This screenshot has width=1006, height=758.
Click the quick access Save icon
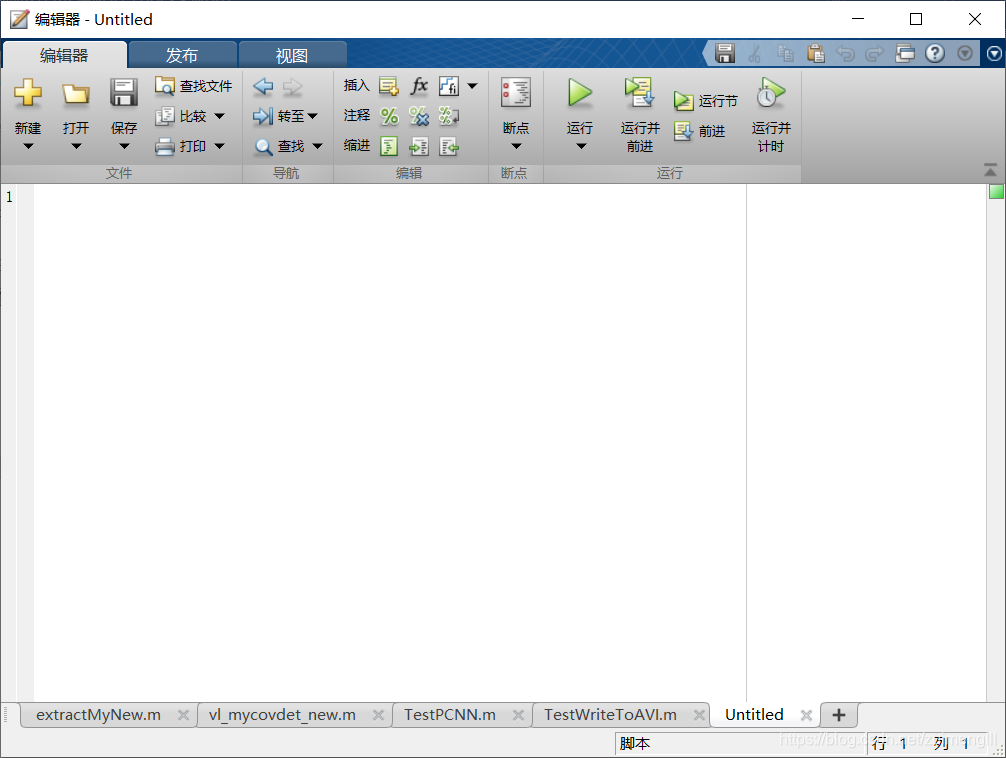tap(725, 53)
